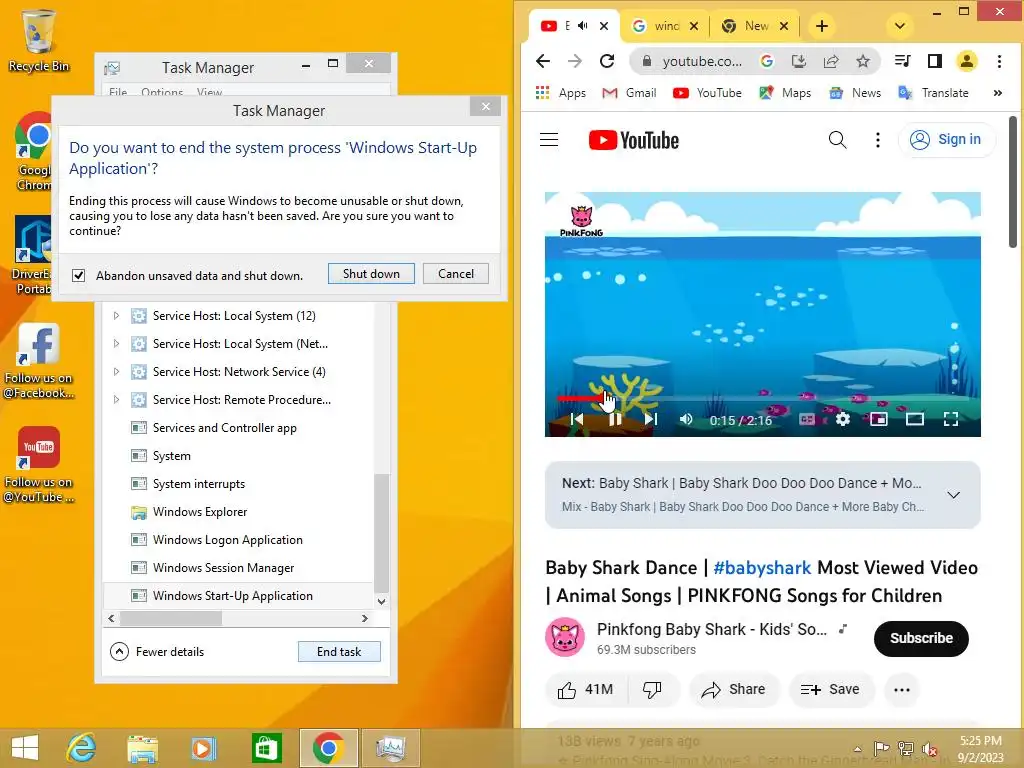Select Windows Start-Up Application row
The height and width of the screenshot is (768, 1024).
click(238, 596)
